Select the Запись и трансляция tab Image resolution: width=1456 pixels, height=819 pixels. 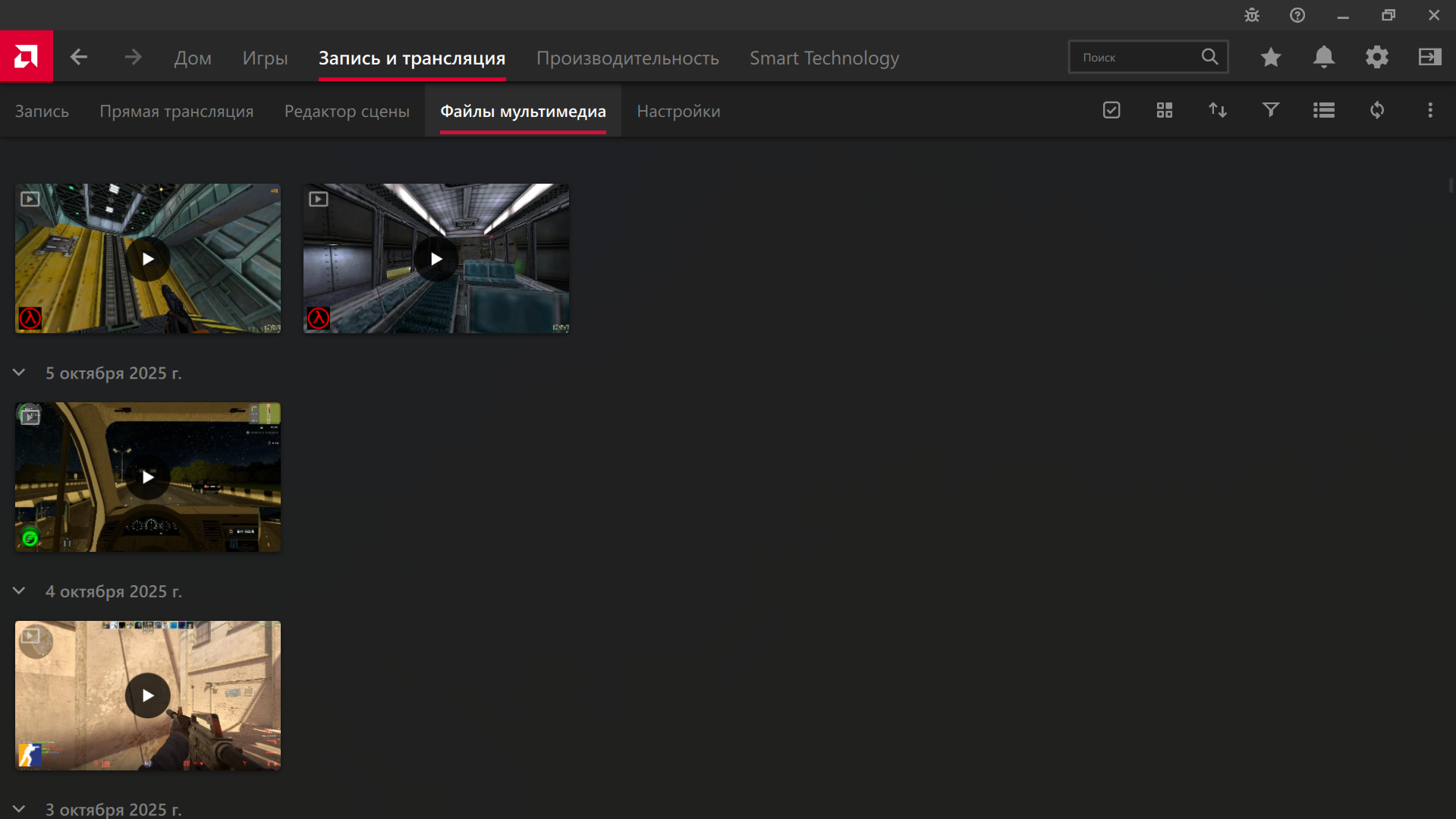(412, 58)
